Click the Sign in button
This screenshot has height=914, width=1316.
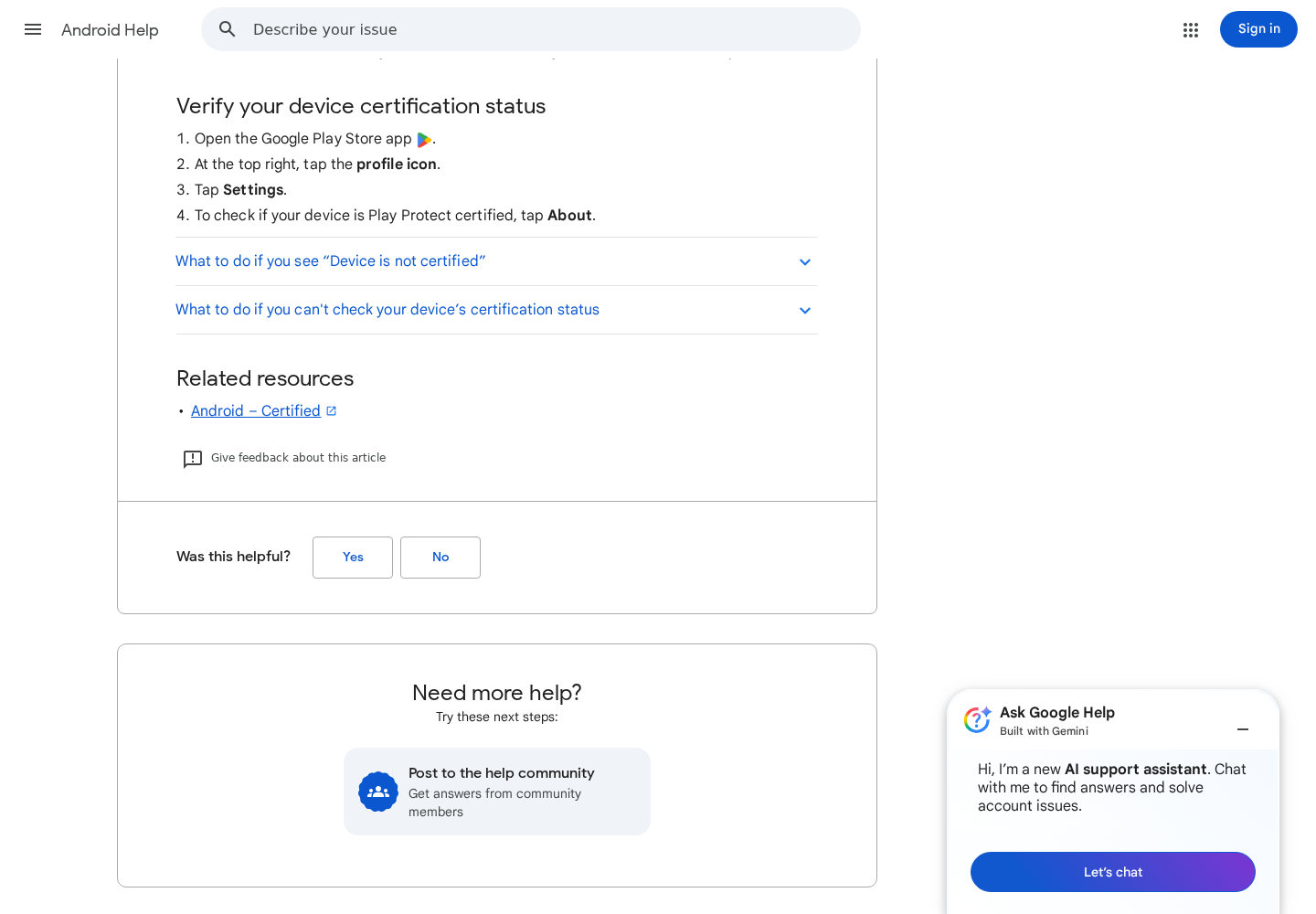(x=1258, y=29)
